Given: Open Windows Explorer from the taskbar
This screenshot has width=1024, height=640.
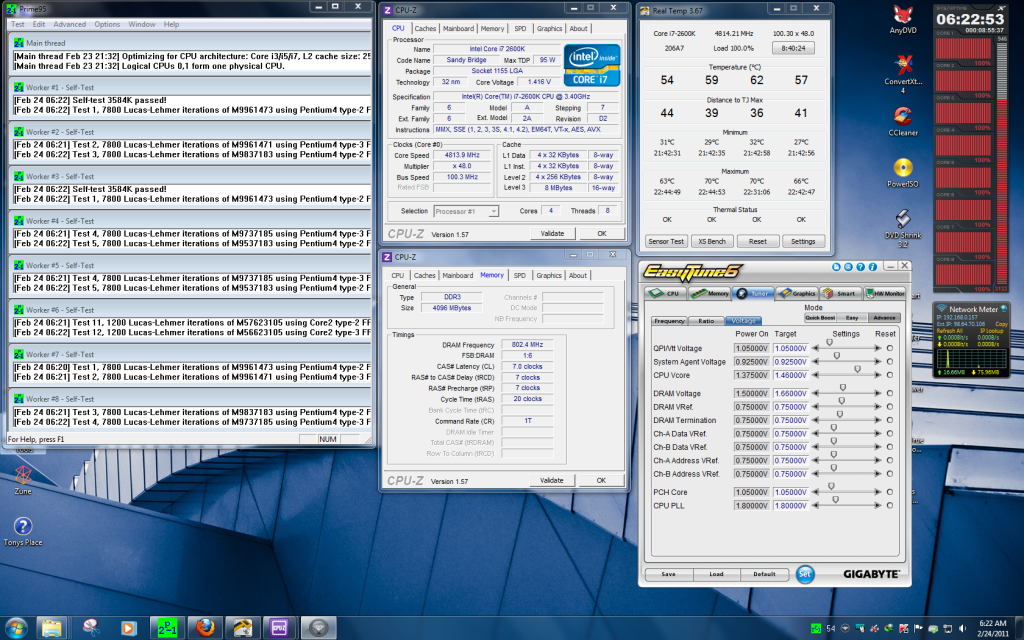Looking at the screenshot, I should [x=52, y=628].
